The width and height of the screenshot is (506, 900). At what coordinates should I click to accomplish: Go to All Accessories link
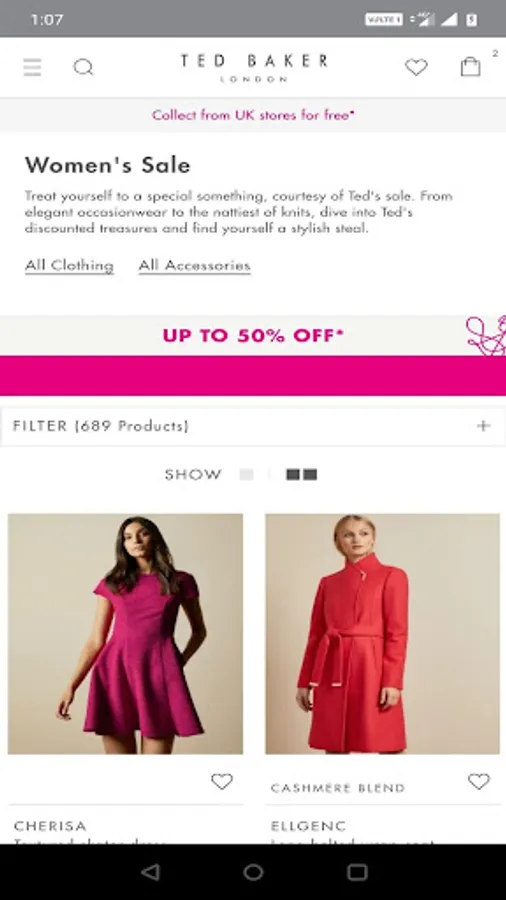(x=194, y=266)
